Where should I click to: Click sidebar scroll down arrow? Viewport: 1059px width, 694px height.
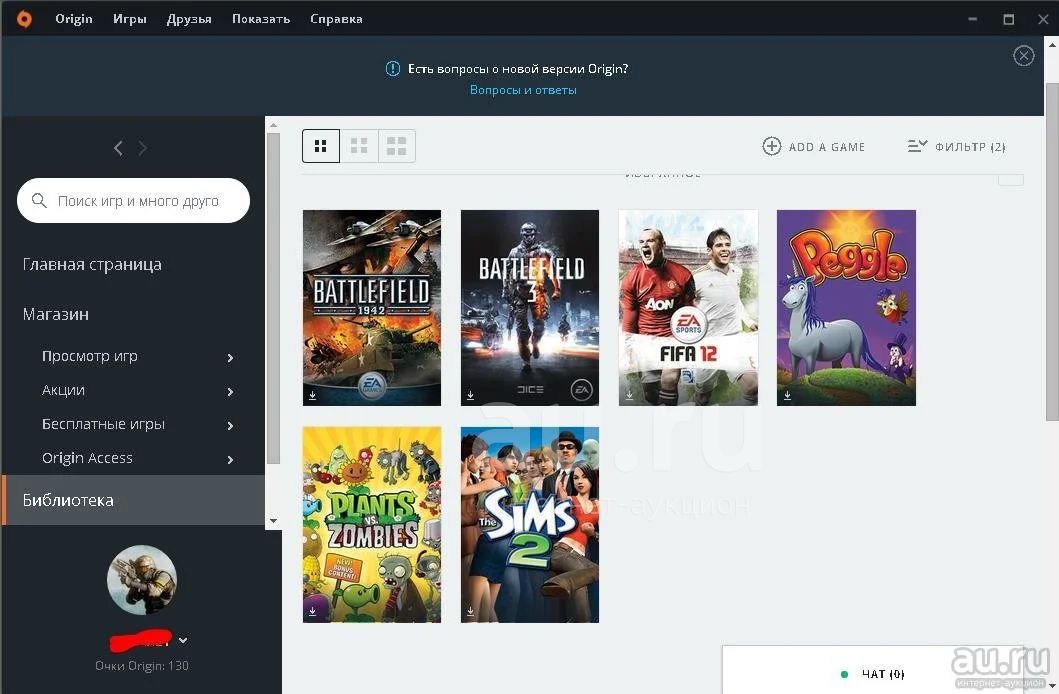tap(274, 520)
